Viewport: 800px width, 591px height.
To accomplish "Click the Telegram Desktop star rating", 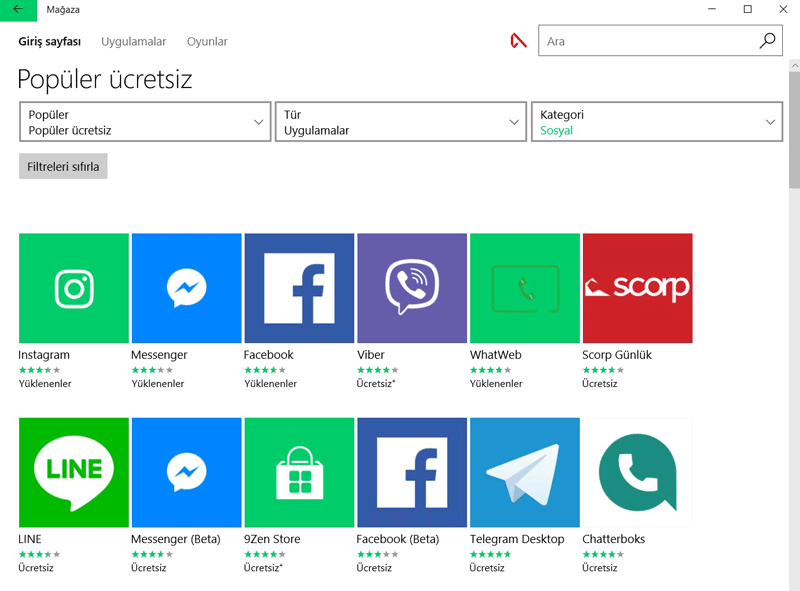I will [490, 554].
